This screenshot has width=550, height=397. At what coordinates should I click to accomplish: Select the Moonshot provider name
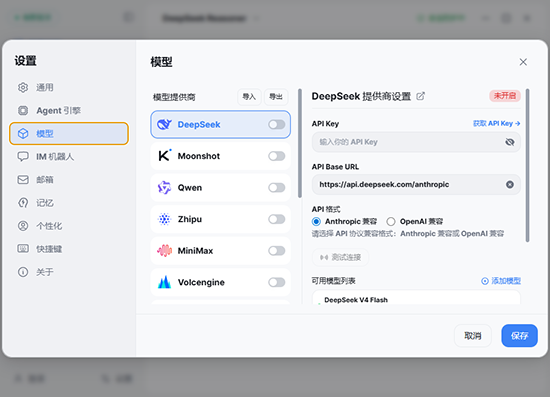click(x=199, y=156)
